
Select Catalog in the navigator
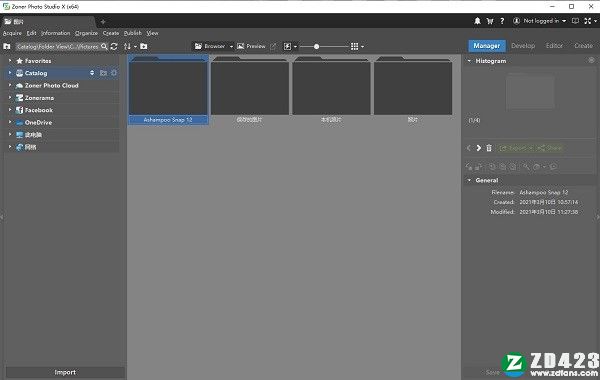36,73
